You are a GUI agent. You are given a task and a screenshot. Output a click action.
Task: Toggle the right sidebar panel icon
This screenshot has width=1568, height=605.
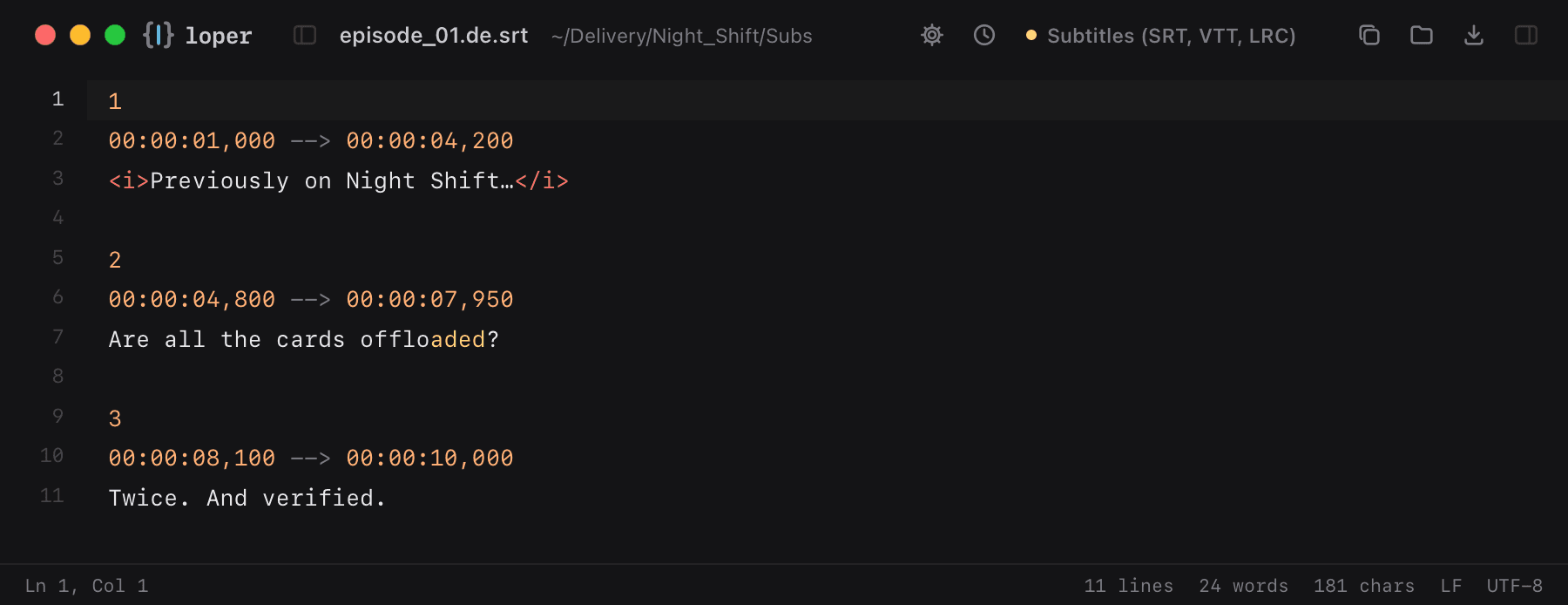pyautogui.click(x=1526, y=35)
